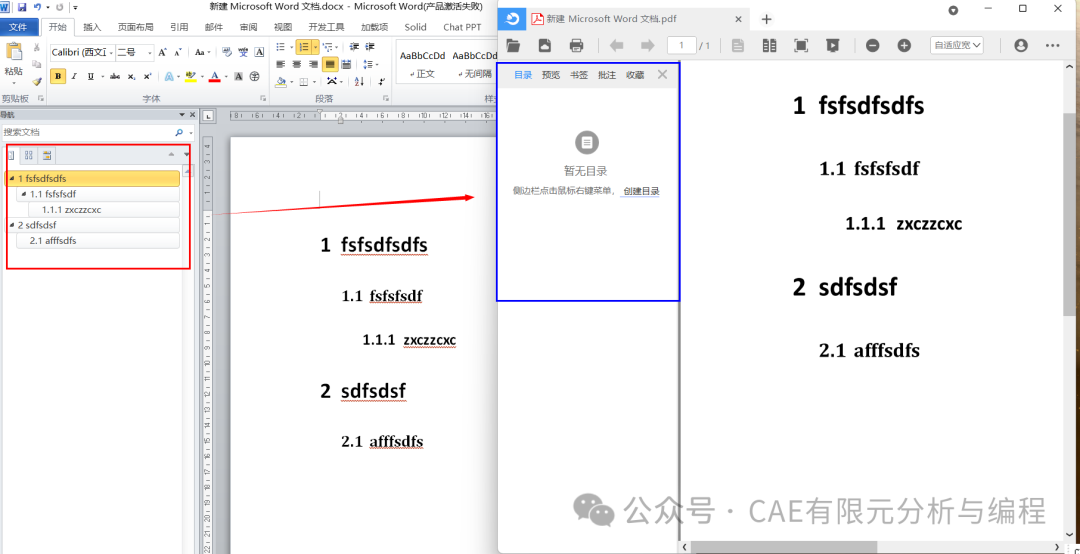Select 1.1.1 zxczzcxc in navigation pane

(104, 209)
